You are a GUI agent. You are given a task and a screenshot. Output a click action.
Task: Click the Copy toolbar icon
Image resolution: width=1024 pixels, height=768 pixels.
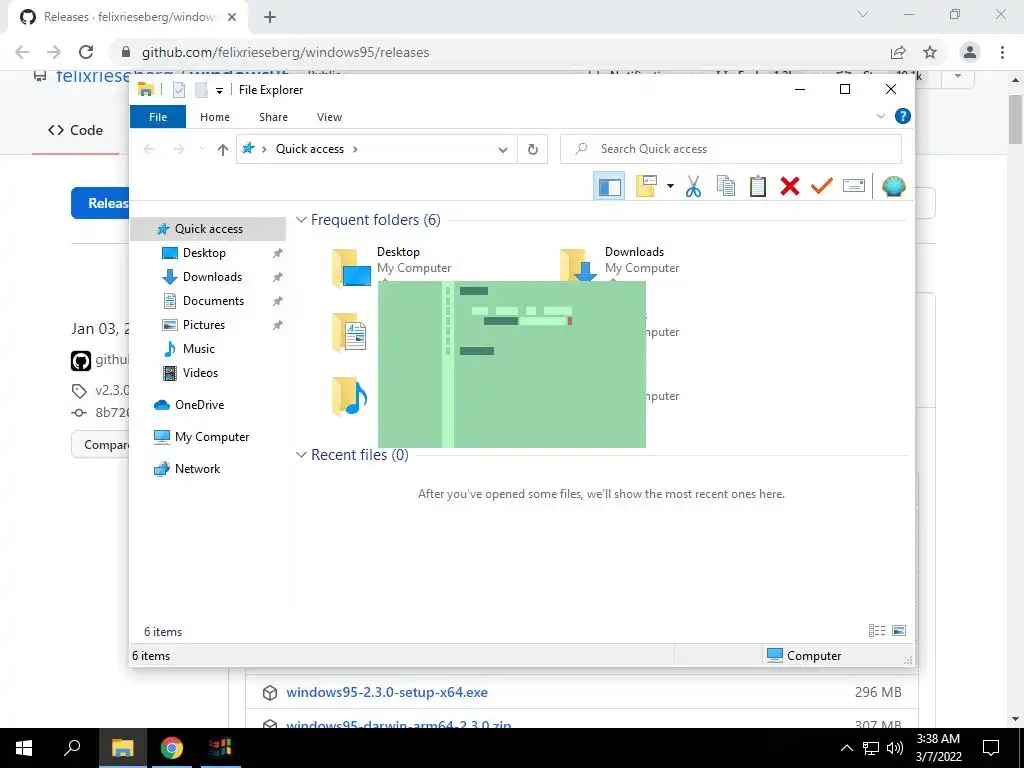tap(726, 186)
